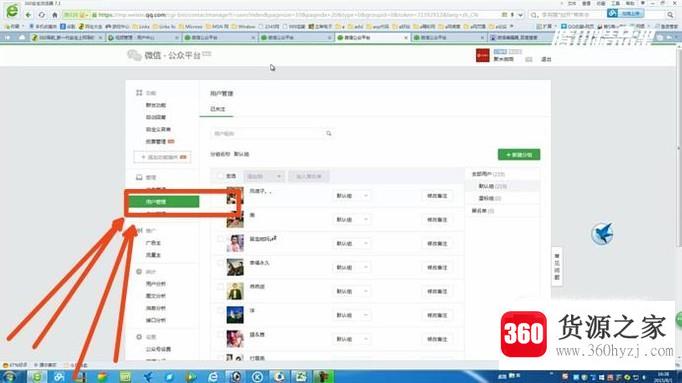Click the 设置 gear icon in the sidebar
Screen dimensions: 682x383
(x=139, y=337)
